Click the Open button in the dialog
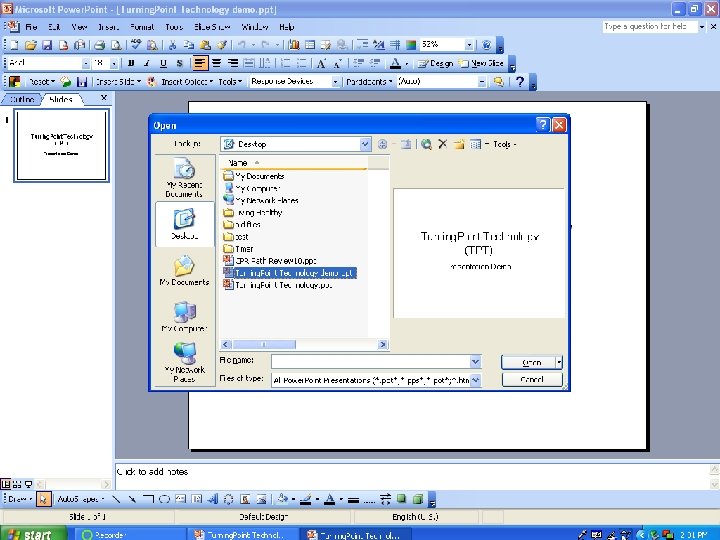Image resolution: width=720 pixels, height=540 pixels. pyautogui.click(x=529, y=362)
